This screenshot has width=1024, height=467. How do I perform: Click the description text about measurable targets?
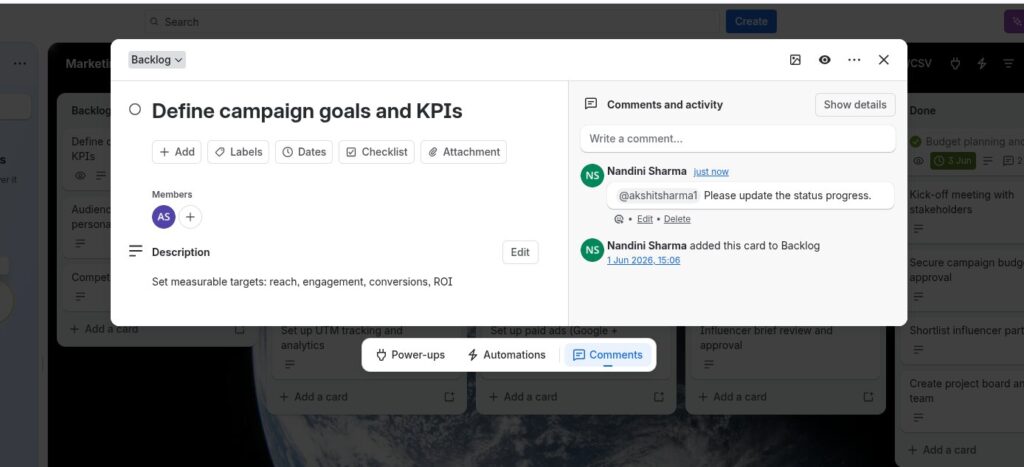tap(302, 282)
